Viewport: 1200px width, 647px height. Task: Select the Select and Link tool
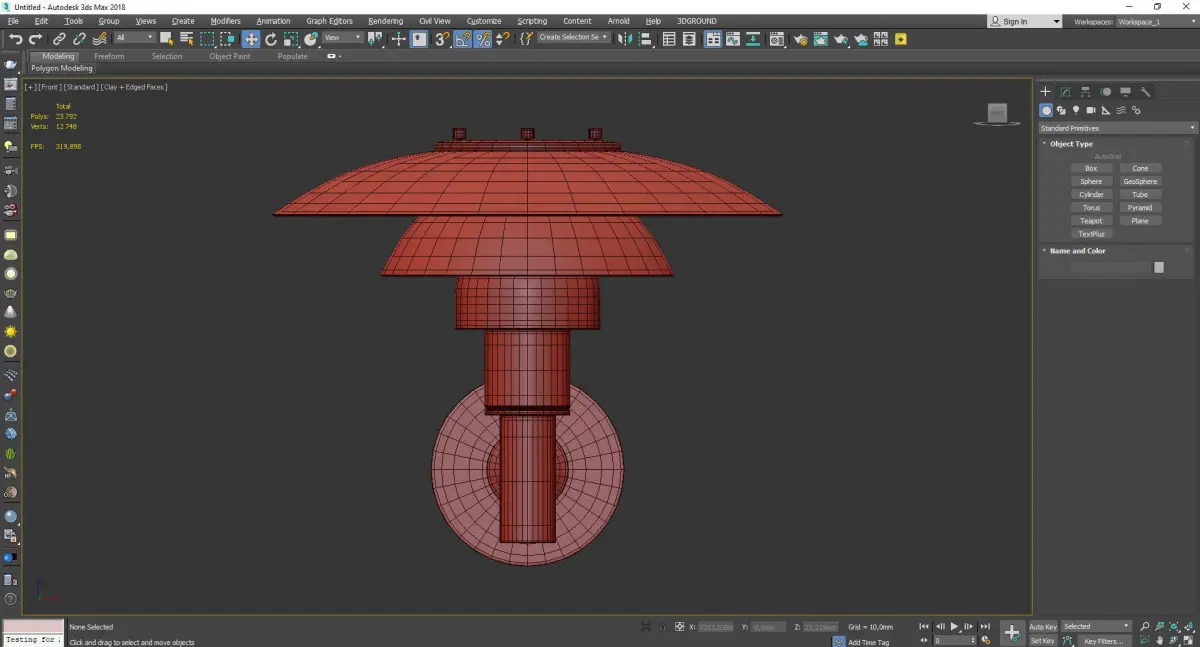(60, 39)
